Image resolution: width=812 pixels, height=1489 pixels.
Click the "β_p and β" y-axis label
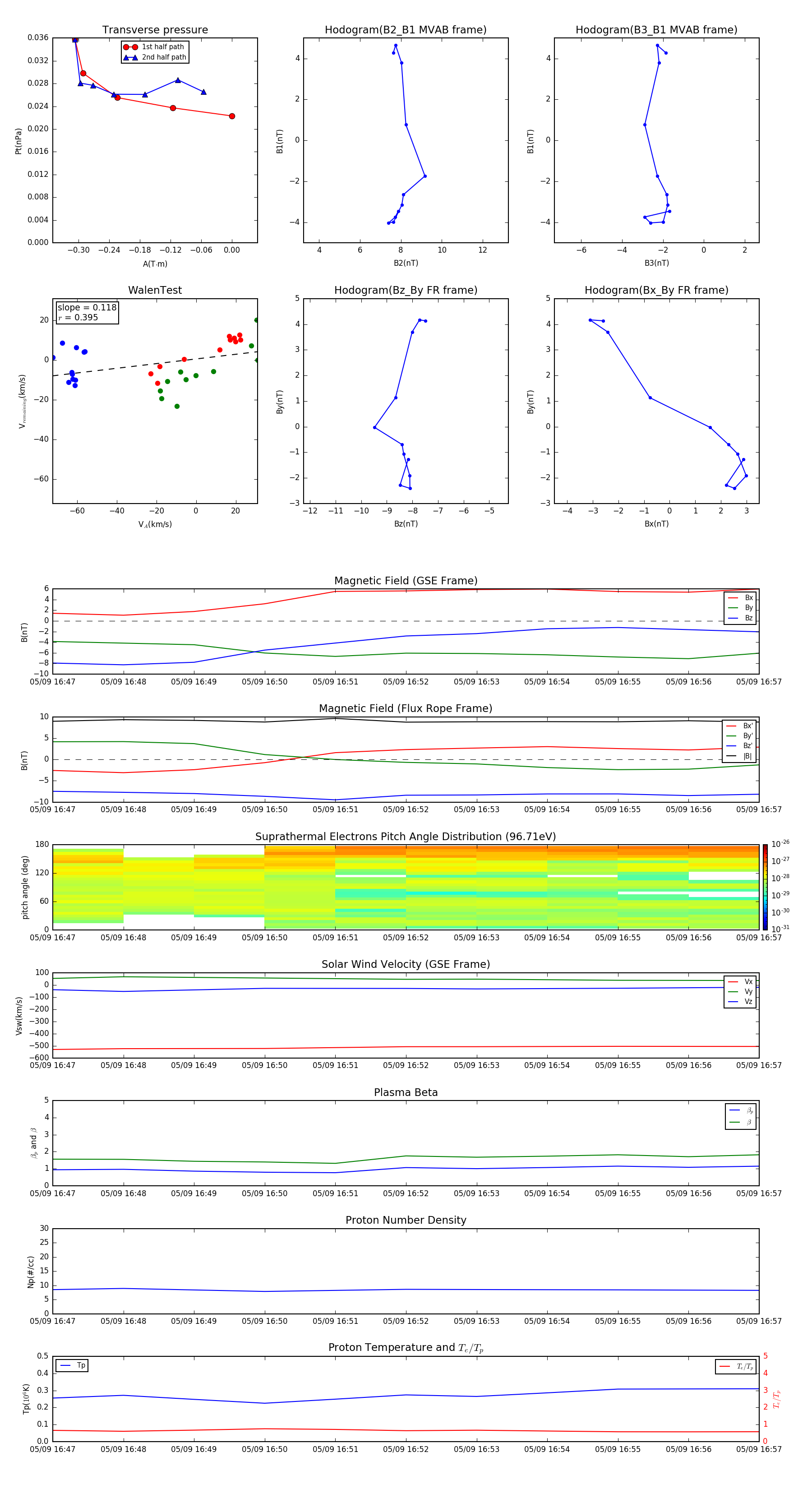tap(33, 1143)
